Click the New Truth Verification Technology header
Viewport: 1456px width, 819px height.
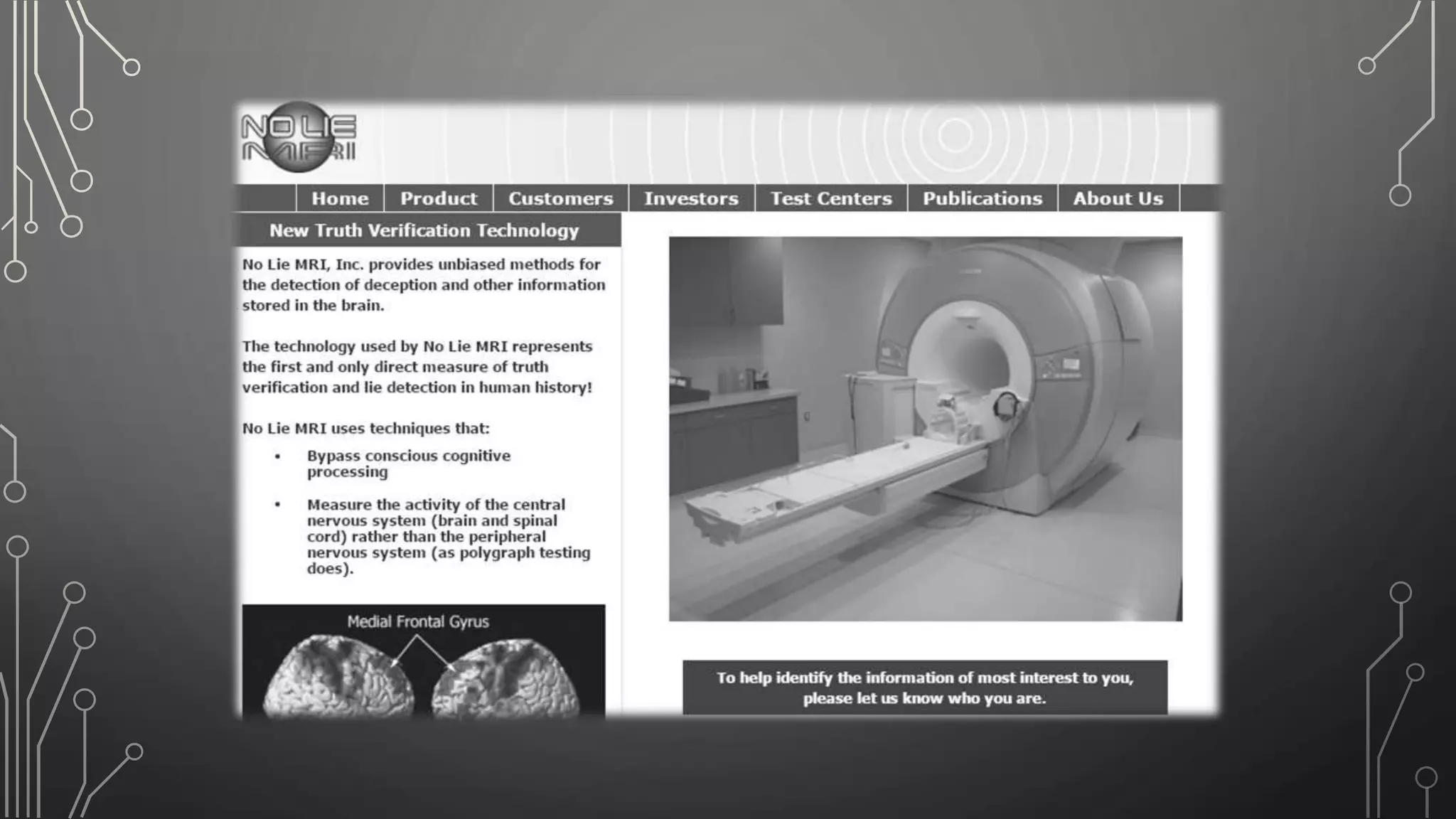pos(424,230)
